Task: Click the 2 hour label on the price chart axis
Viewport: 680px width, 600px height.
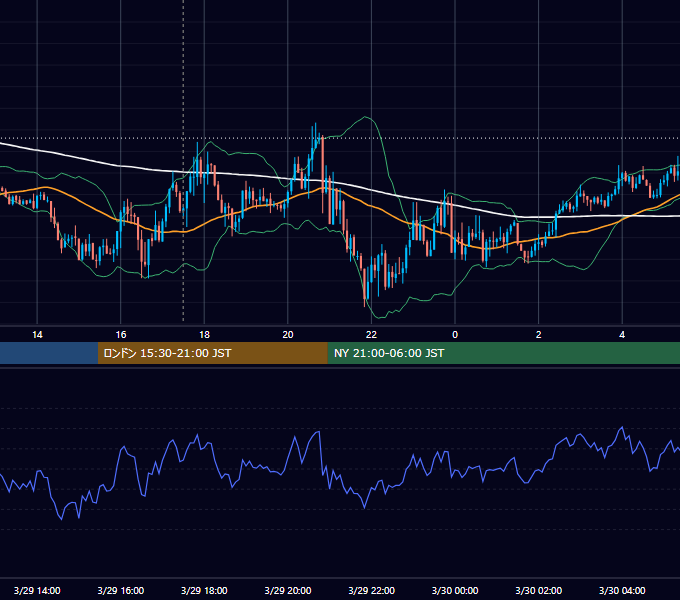Action: [539, 335]
